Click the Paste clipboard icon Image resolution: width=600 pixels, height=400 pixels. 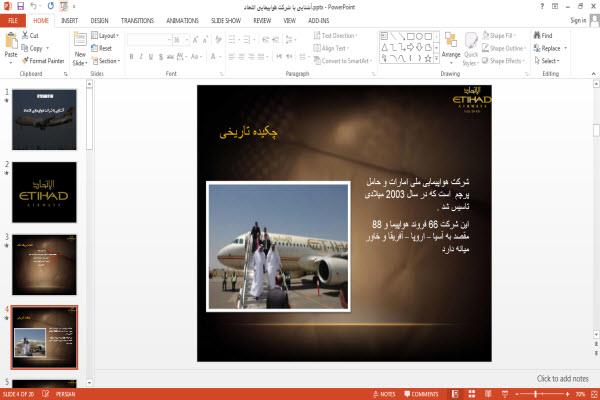[11, 40]
